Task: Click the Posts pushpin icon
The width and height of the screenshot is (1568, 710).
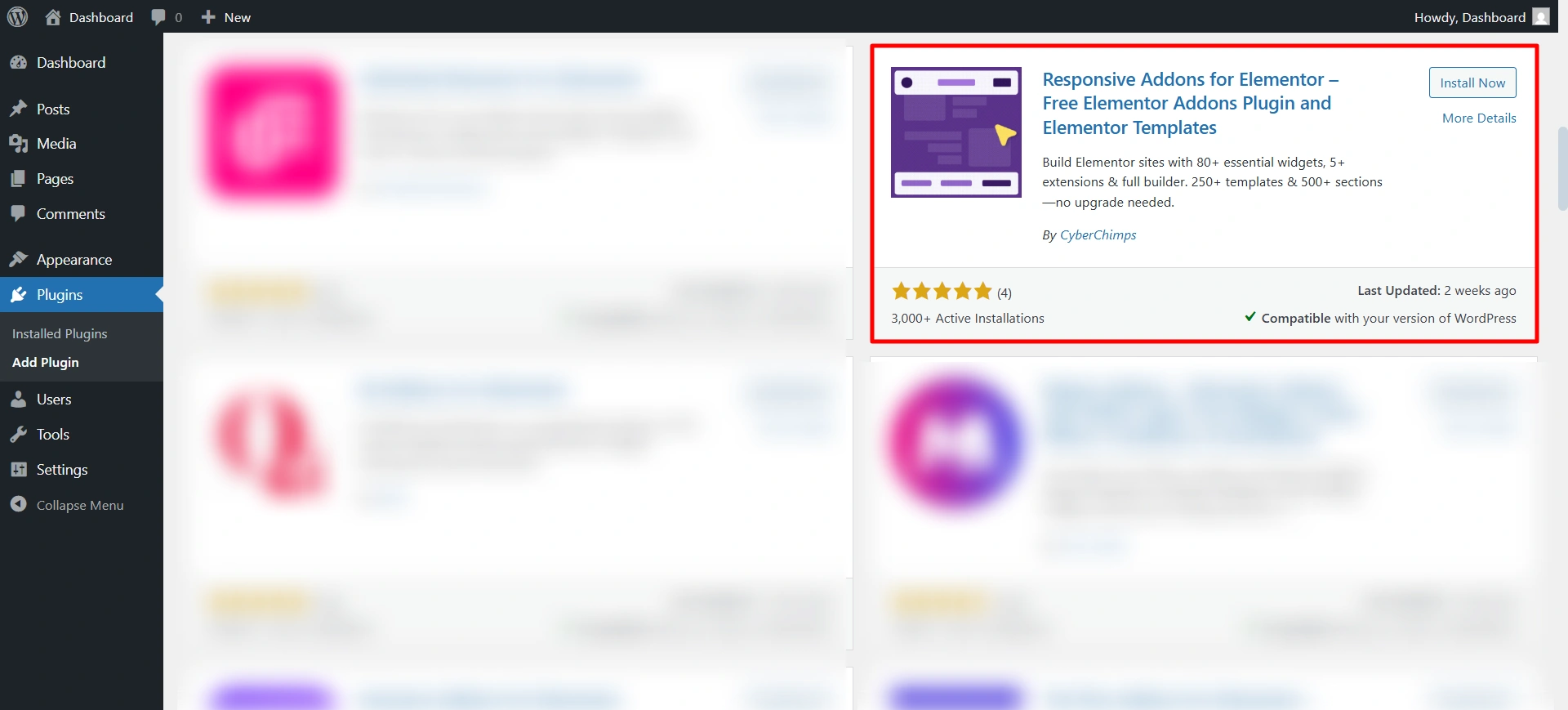Action: pos(18,109)
